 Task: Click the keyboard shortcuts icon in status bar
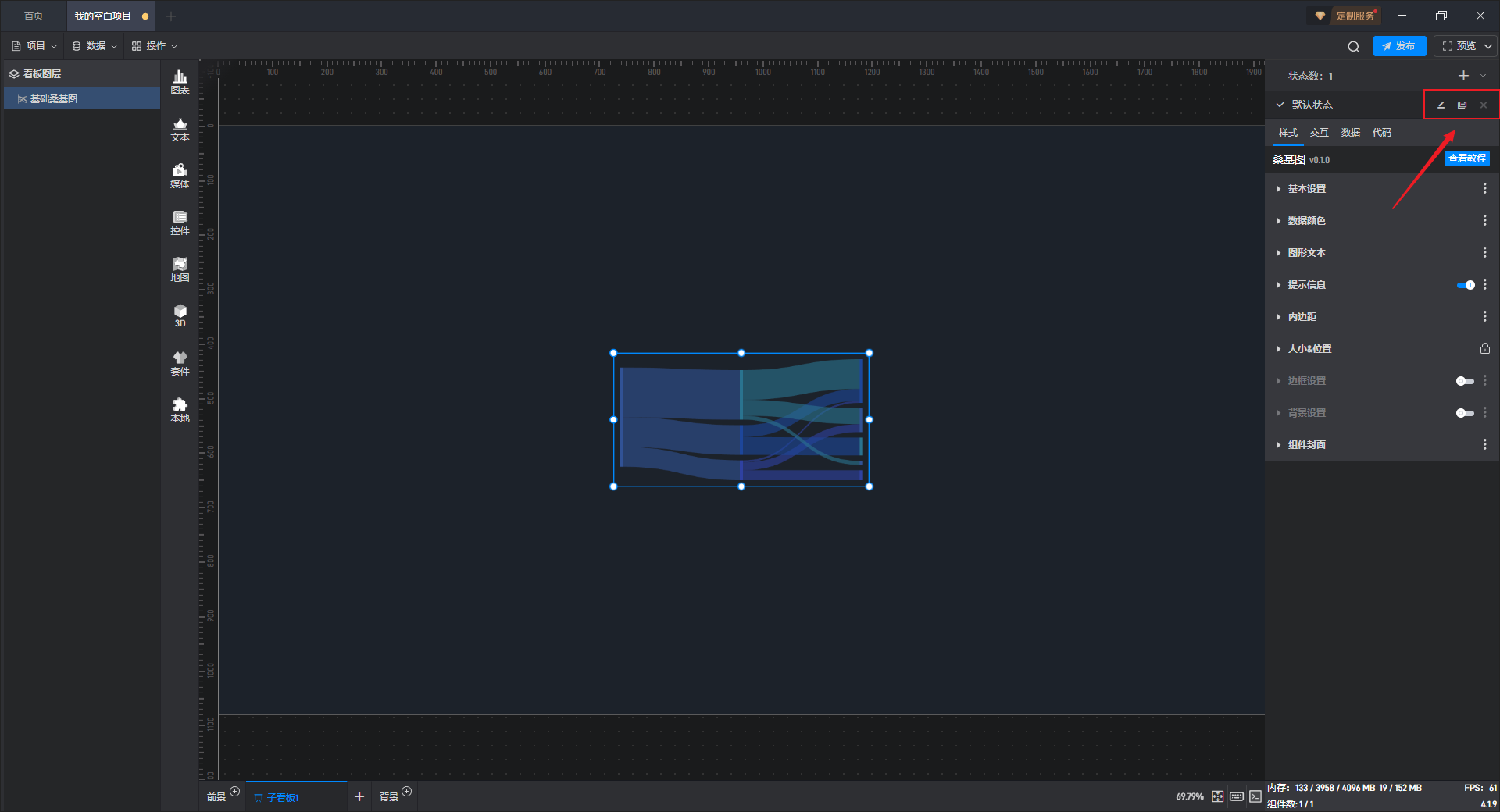1237,796
